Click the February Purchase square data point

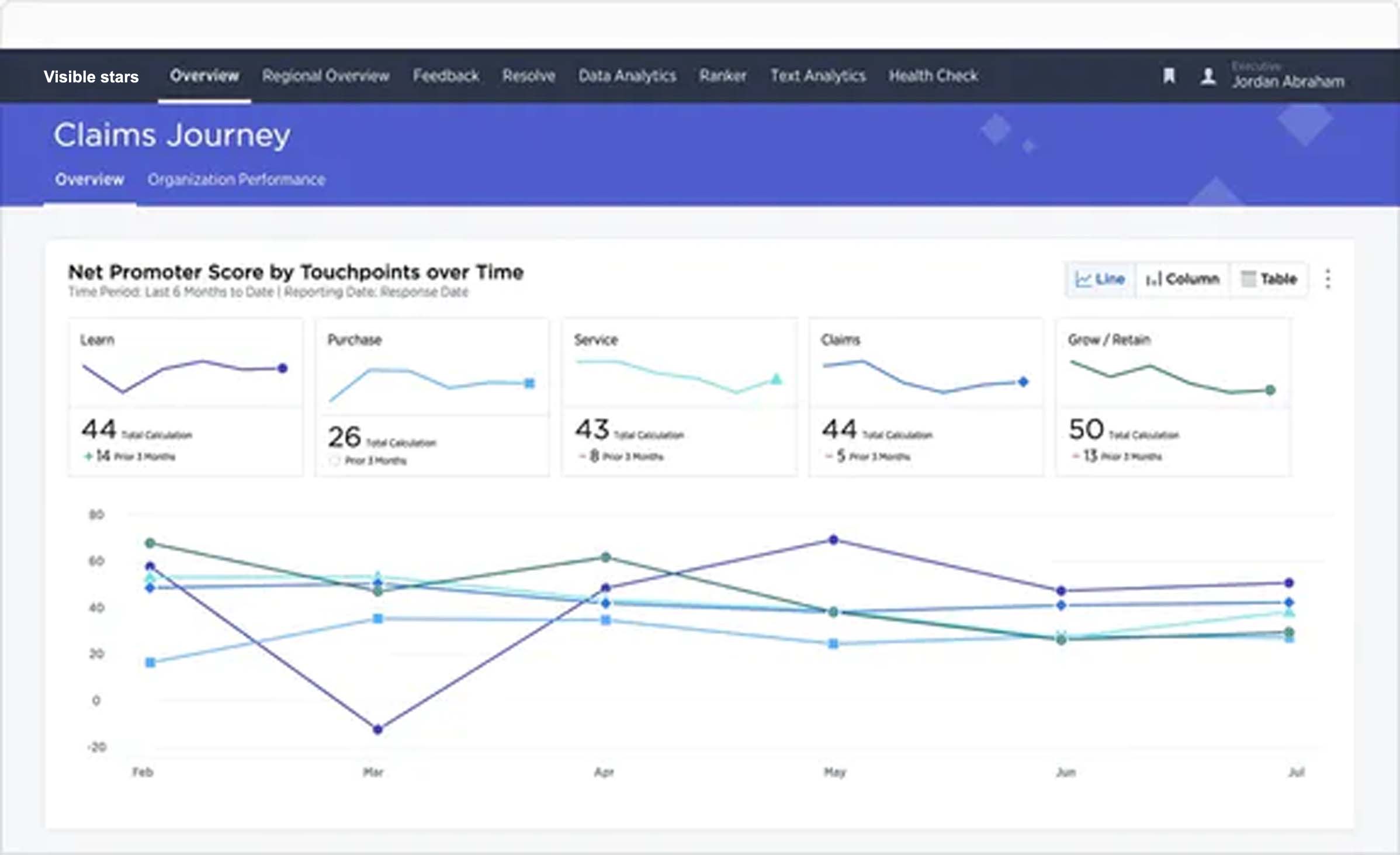pyautogui.click(x=150, y=662)
